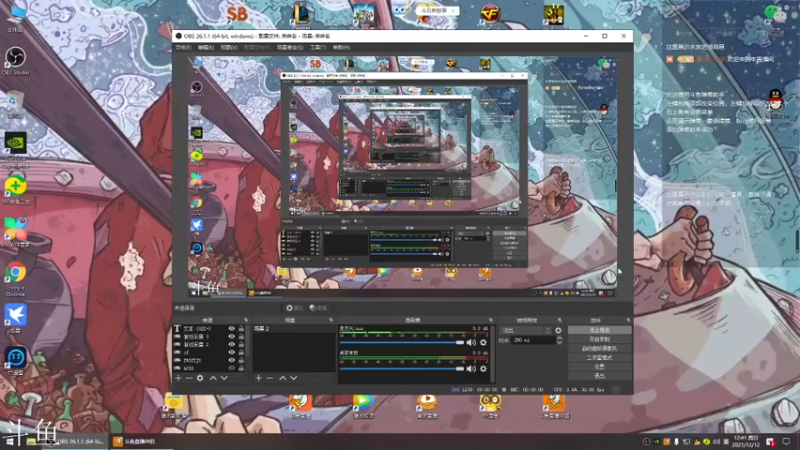Open the 视图(V) menu
This screenshot has width=800, height=450.
(x=229, y=47)
